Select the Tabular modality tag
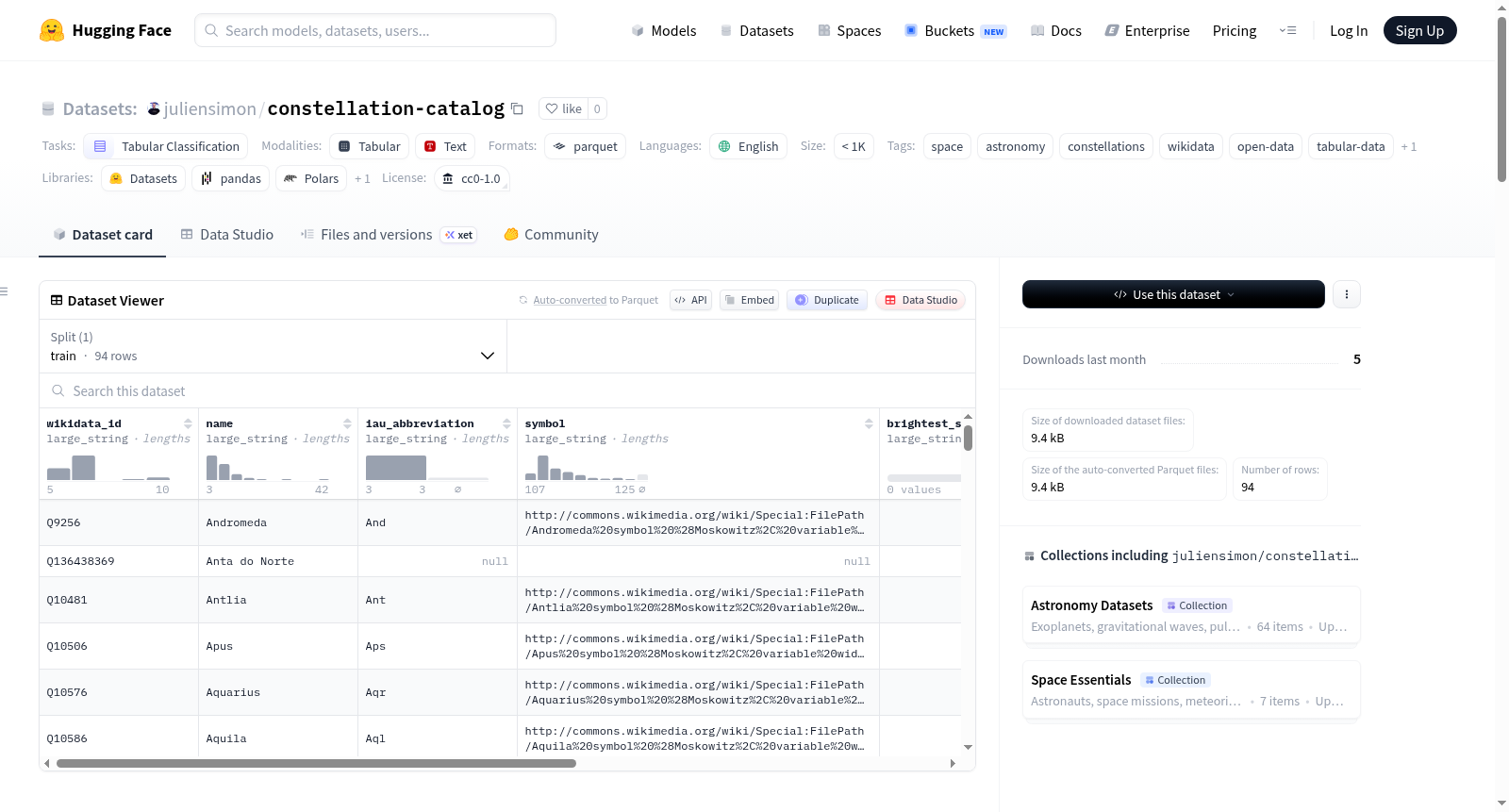Screen dimensions: 1509x812 point(370,146)
